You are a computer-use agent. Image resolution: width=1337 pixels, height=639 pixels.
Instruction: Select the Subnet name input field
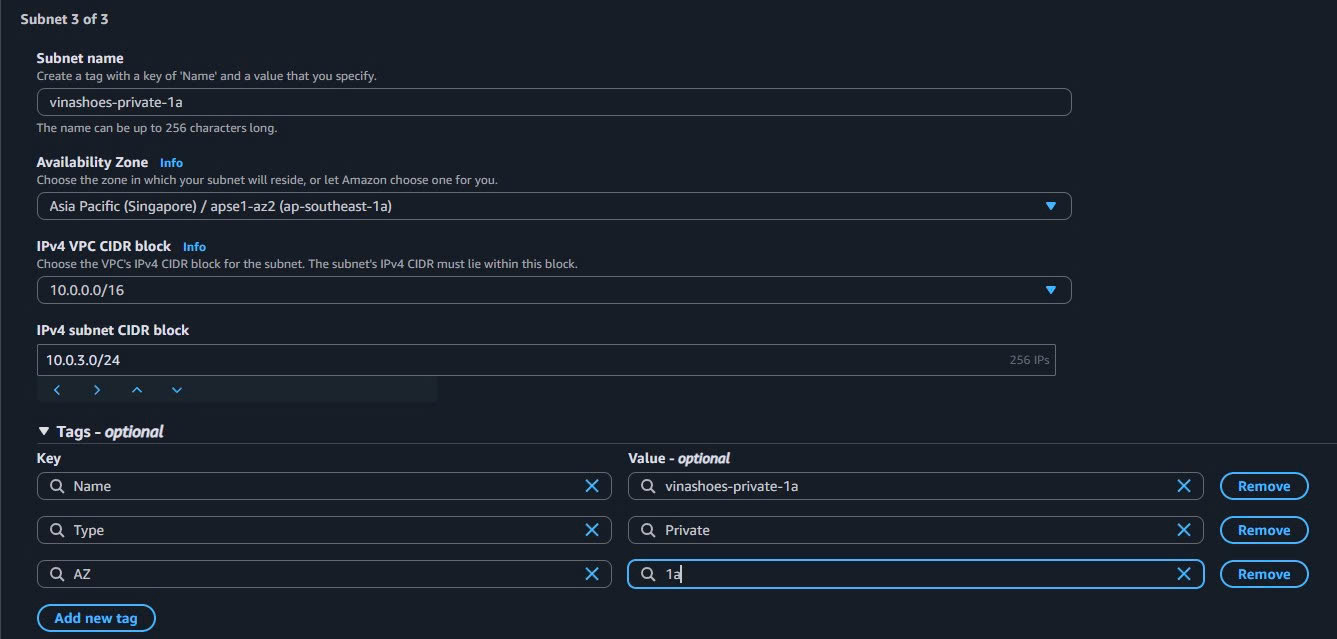[x=553, y=101]
